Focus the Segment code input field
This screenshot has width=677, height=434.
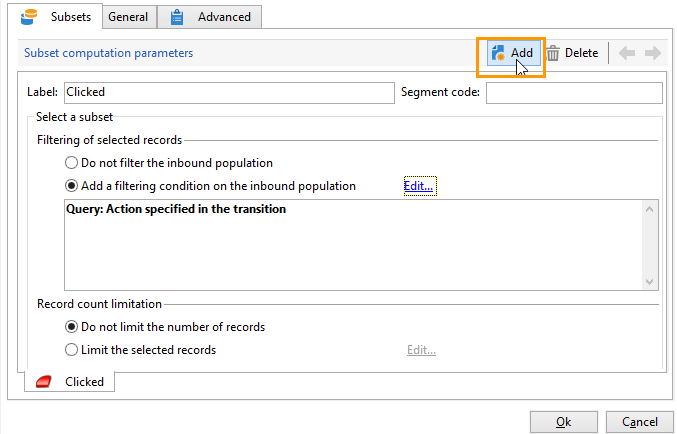coord(574,93)
